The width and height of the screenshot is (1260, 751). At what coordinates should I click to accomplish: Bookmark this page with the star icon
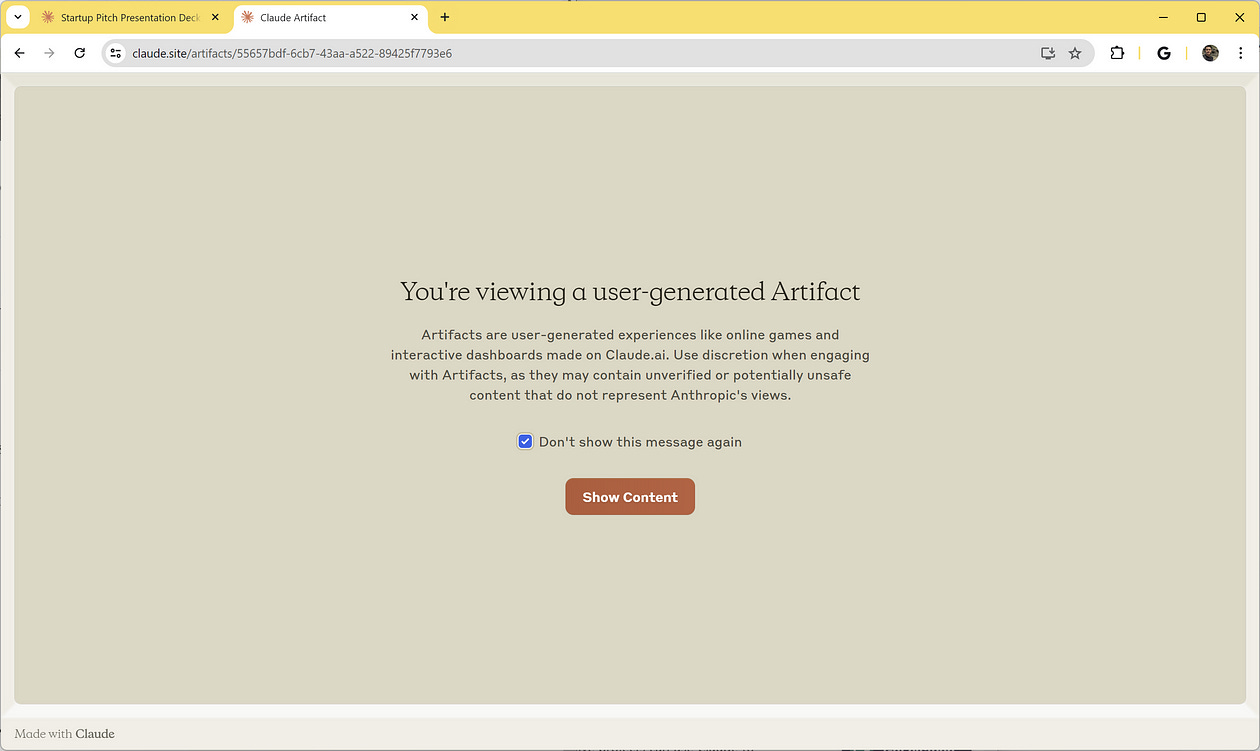(1075, 53)
